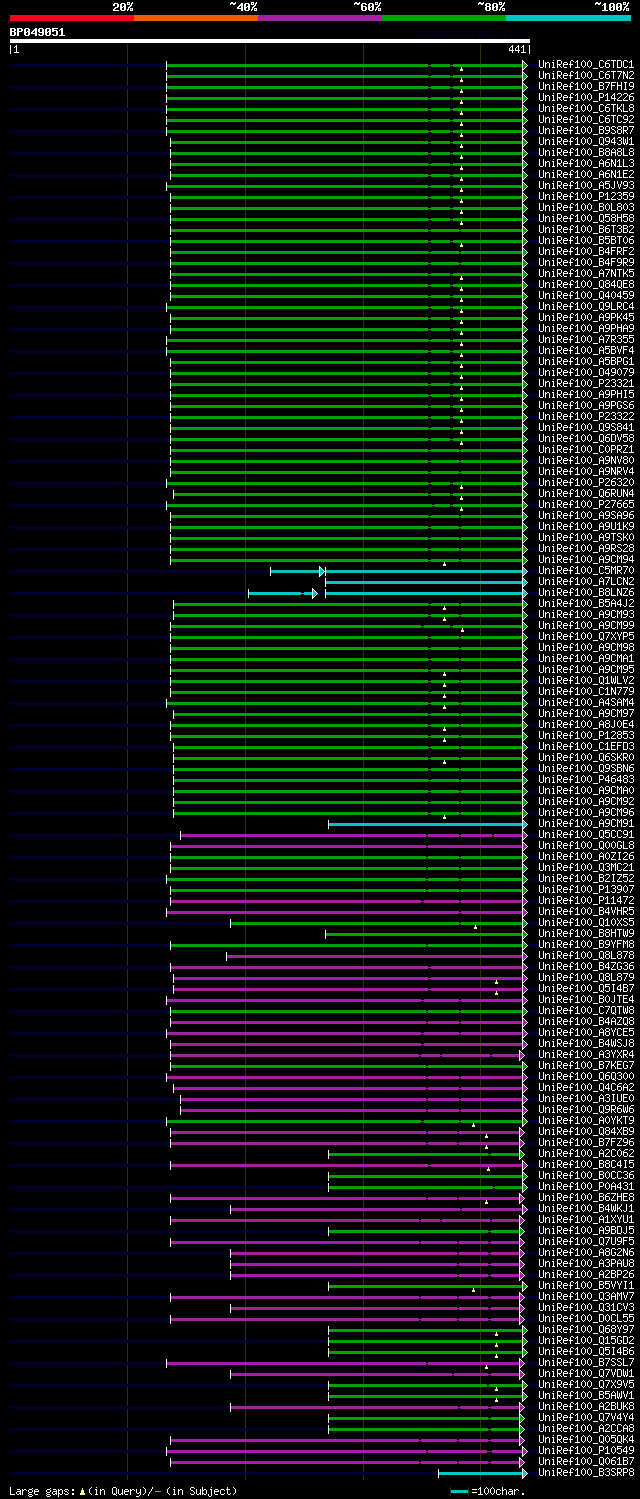The height and width of the screenshot is (1499, 640).
Task: Select the label UniRef100_Q9S841
Action: [x=586, y=428]
